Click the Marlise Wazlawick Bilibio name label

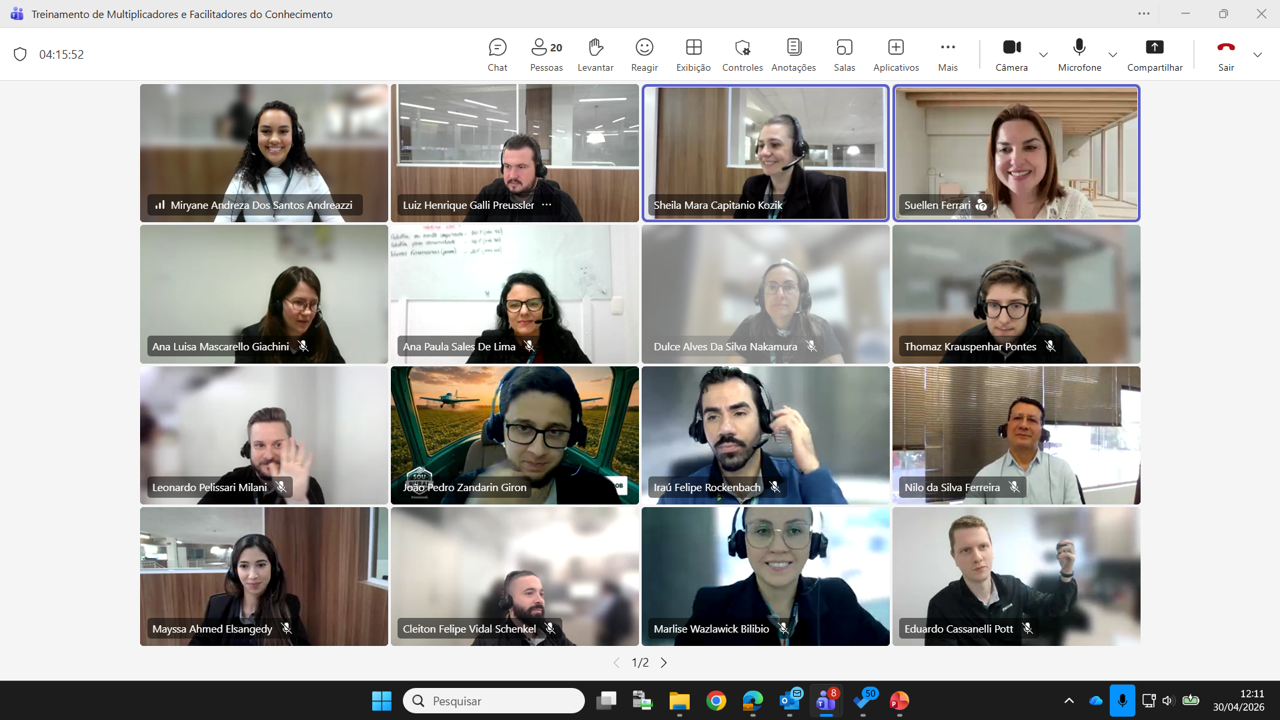(711, 629)
